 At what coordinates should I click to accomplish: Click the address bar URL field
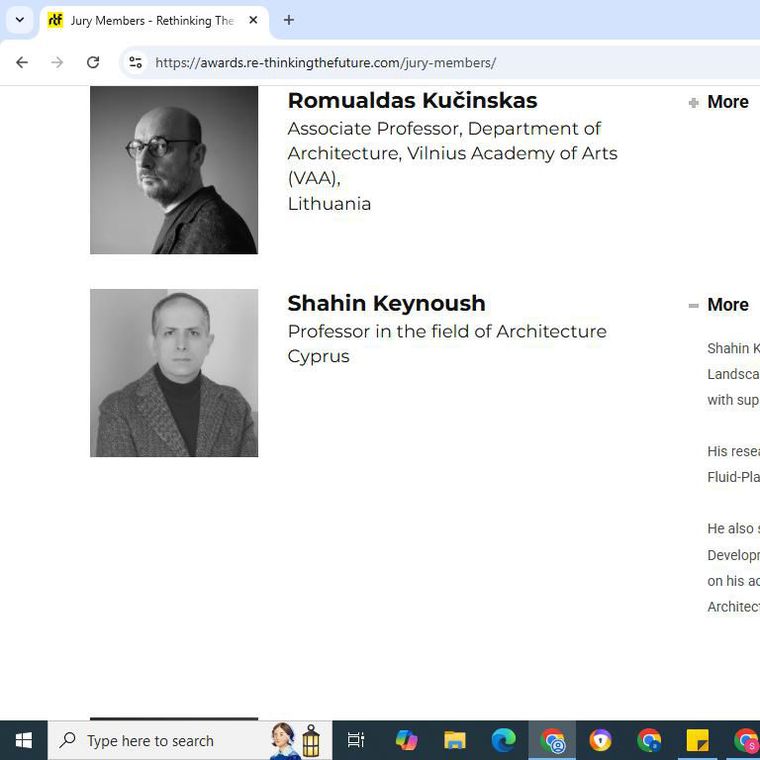point(400,62)
